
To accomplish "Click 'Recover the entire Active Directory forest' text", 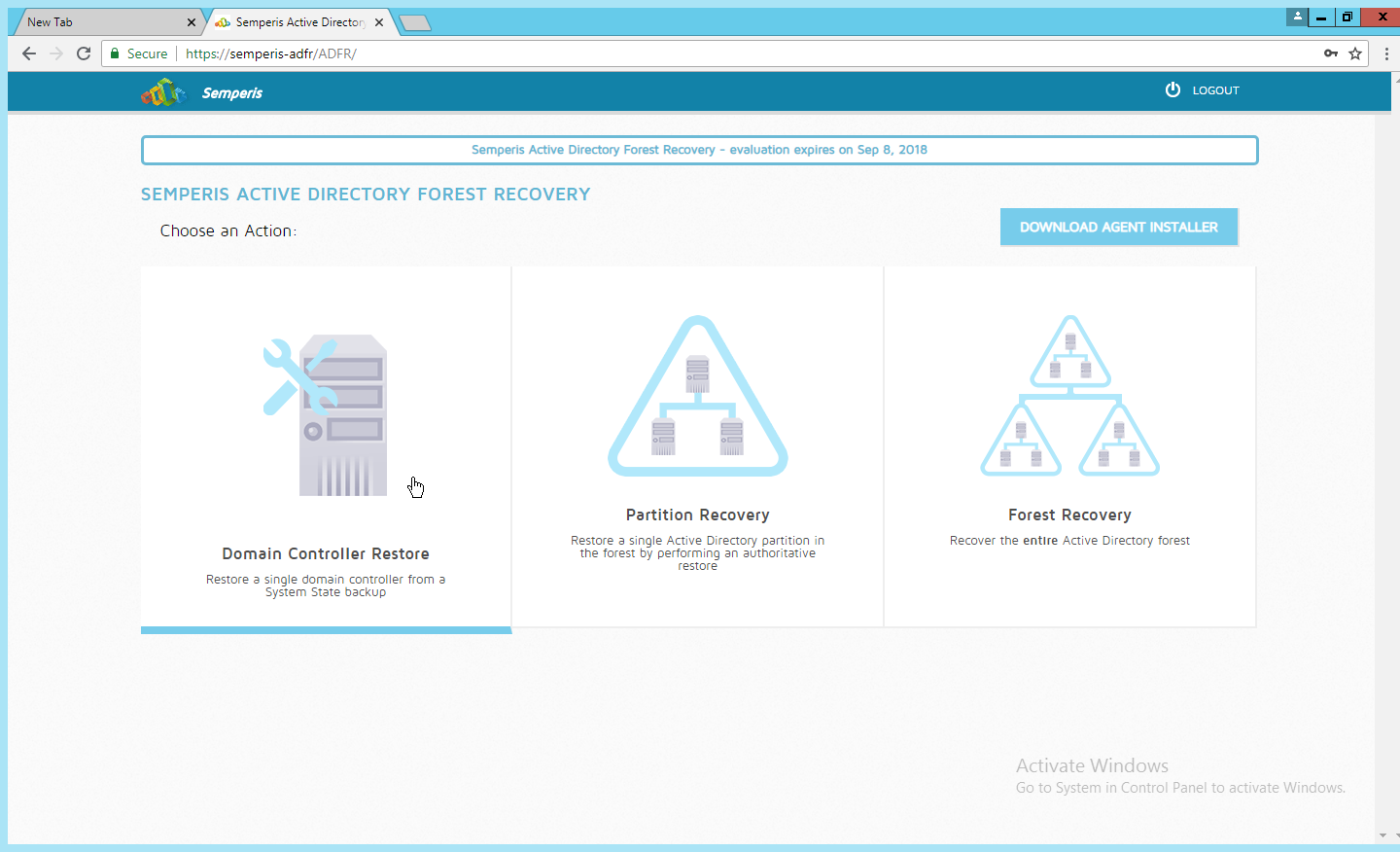I will pyautogui.click(x=1069, y=541).
